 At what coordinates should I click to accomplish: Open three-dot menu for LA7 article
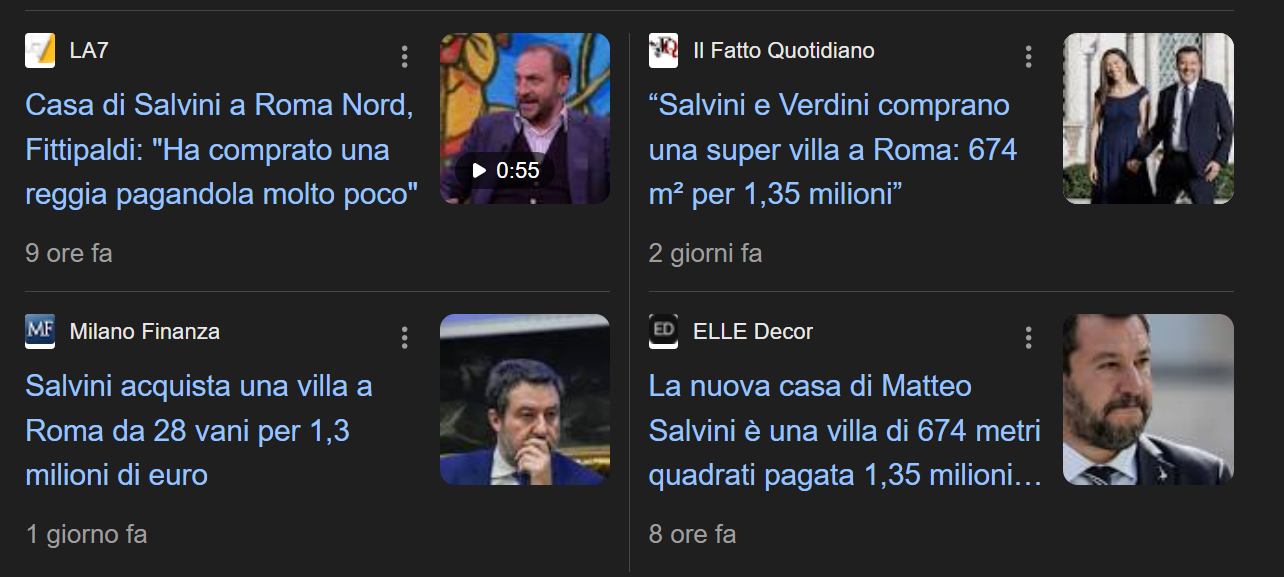pos(404,56)
